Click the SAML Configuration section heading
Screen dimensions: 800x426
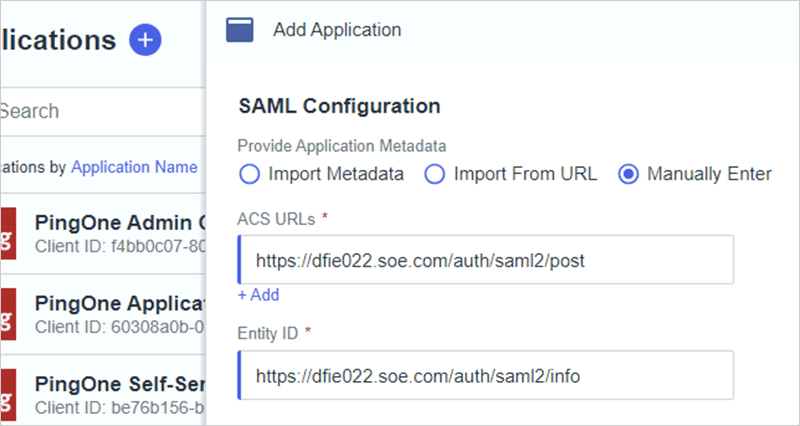pyautogui.click(x=340, y=105)
